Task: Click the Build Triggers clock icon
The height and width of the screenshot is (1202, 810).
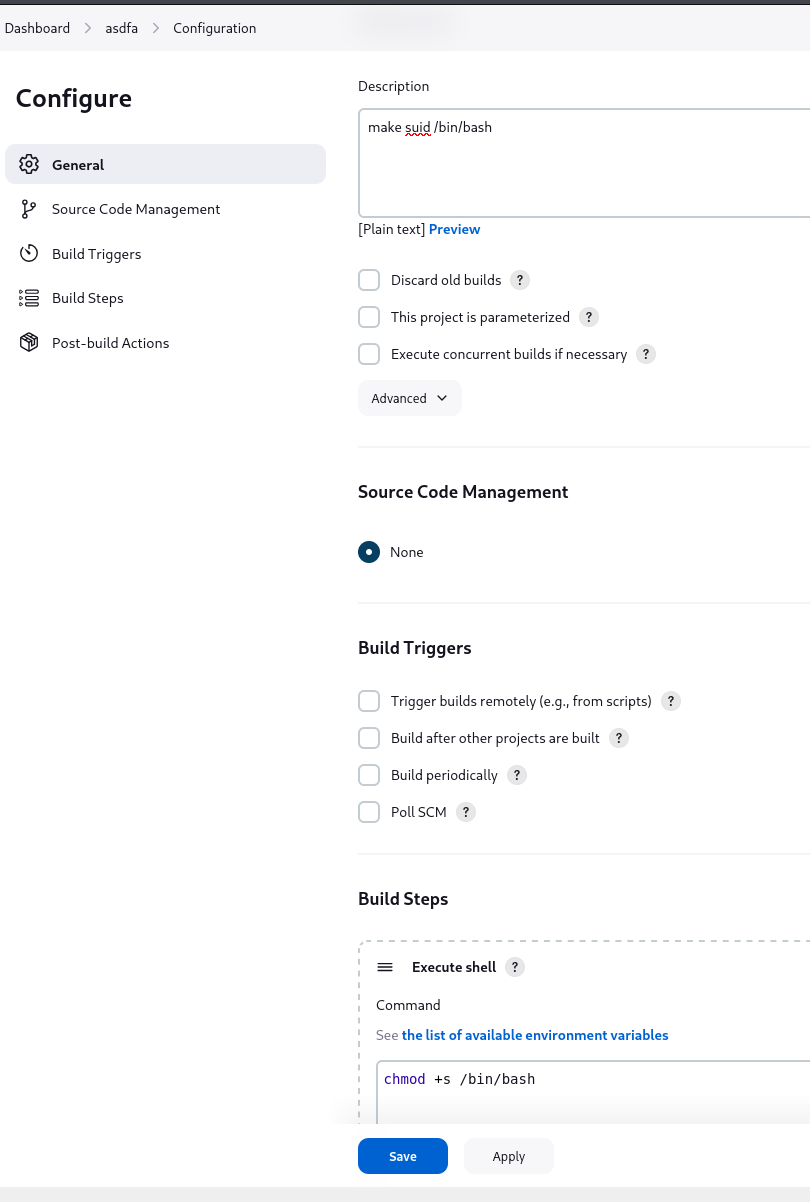Action: tap(29, 254)
